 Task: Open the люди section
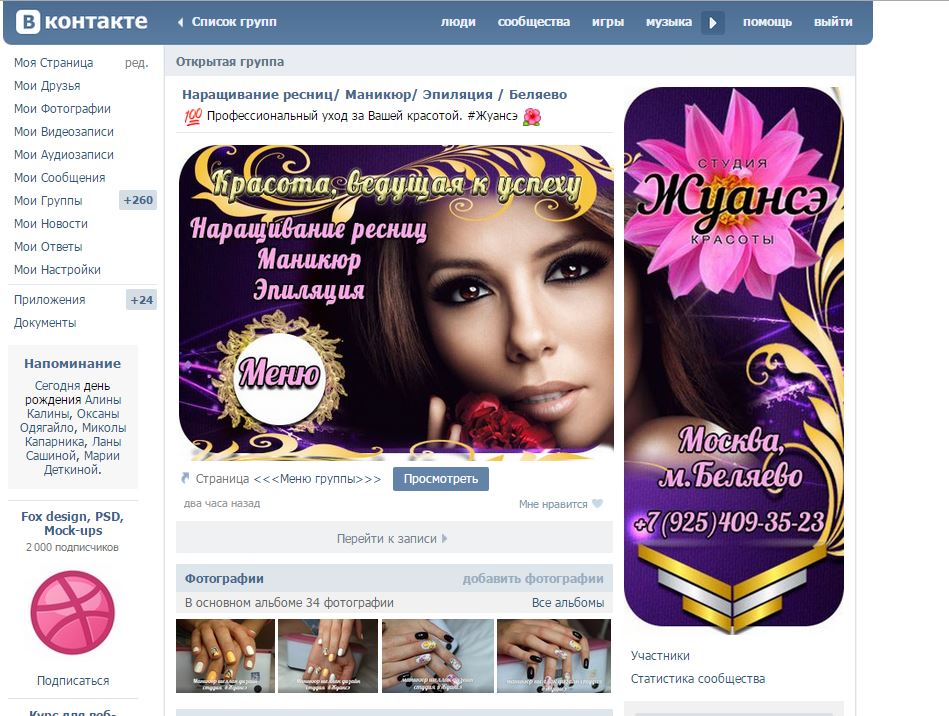click(x=458, y=22)
